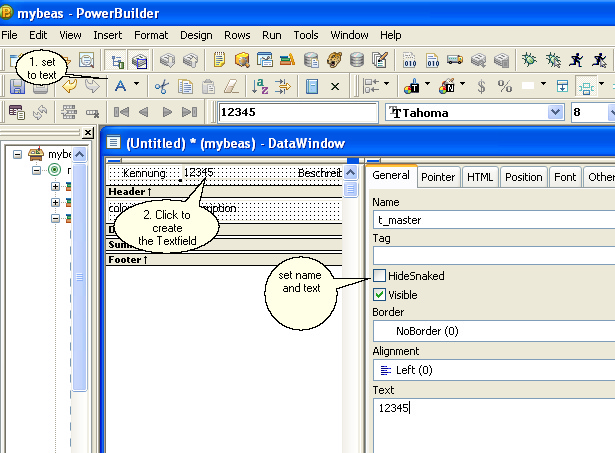Click the Run running-man icon
This screenshot has width=615, height=453.
point(574,60)
